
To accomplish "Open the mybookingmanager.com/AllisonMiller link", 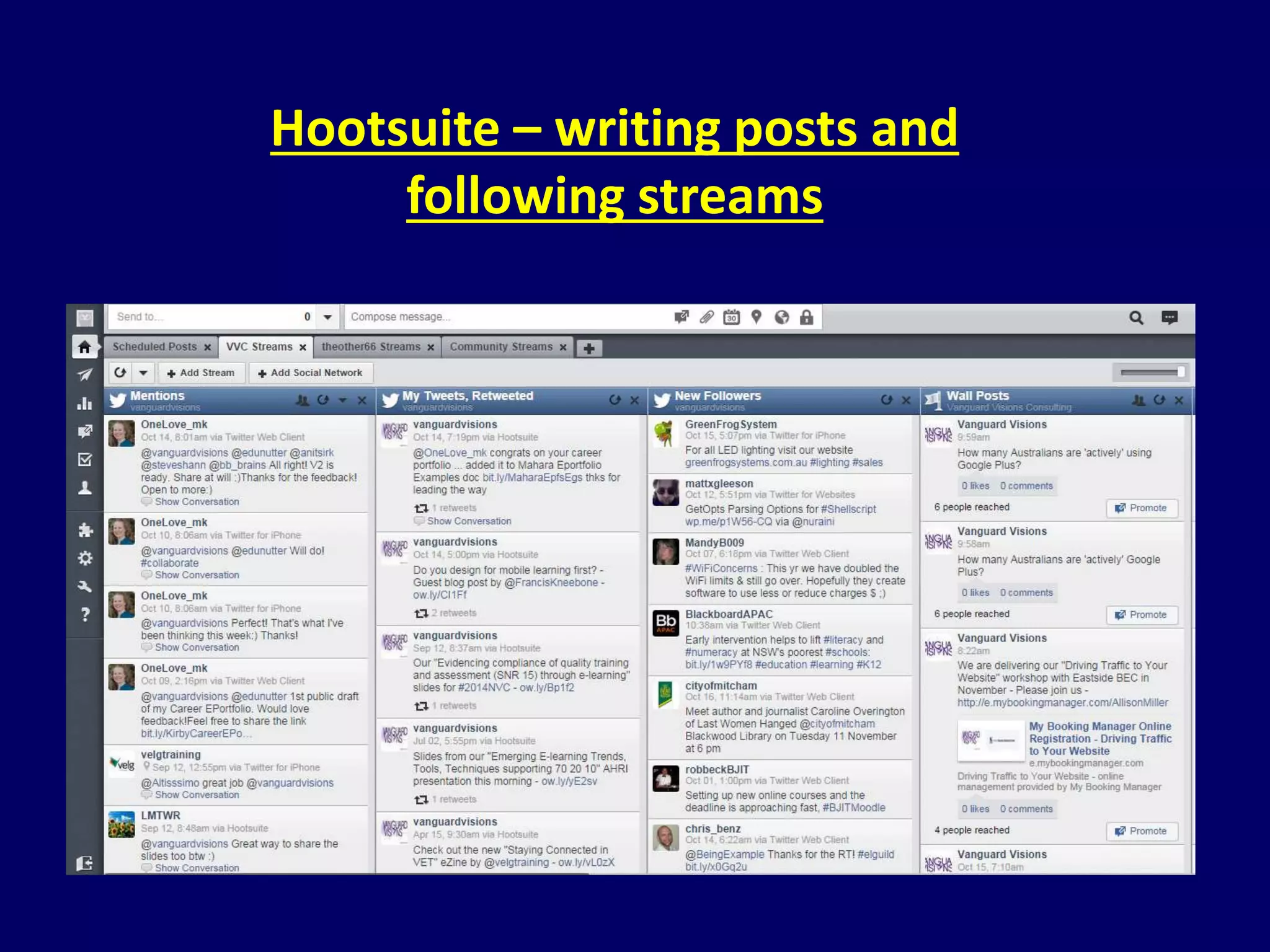I will (1062, 703).
